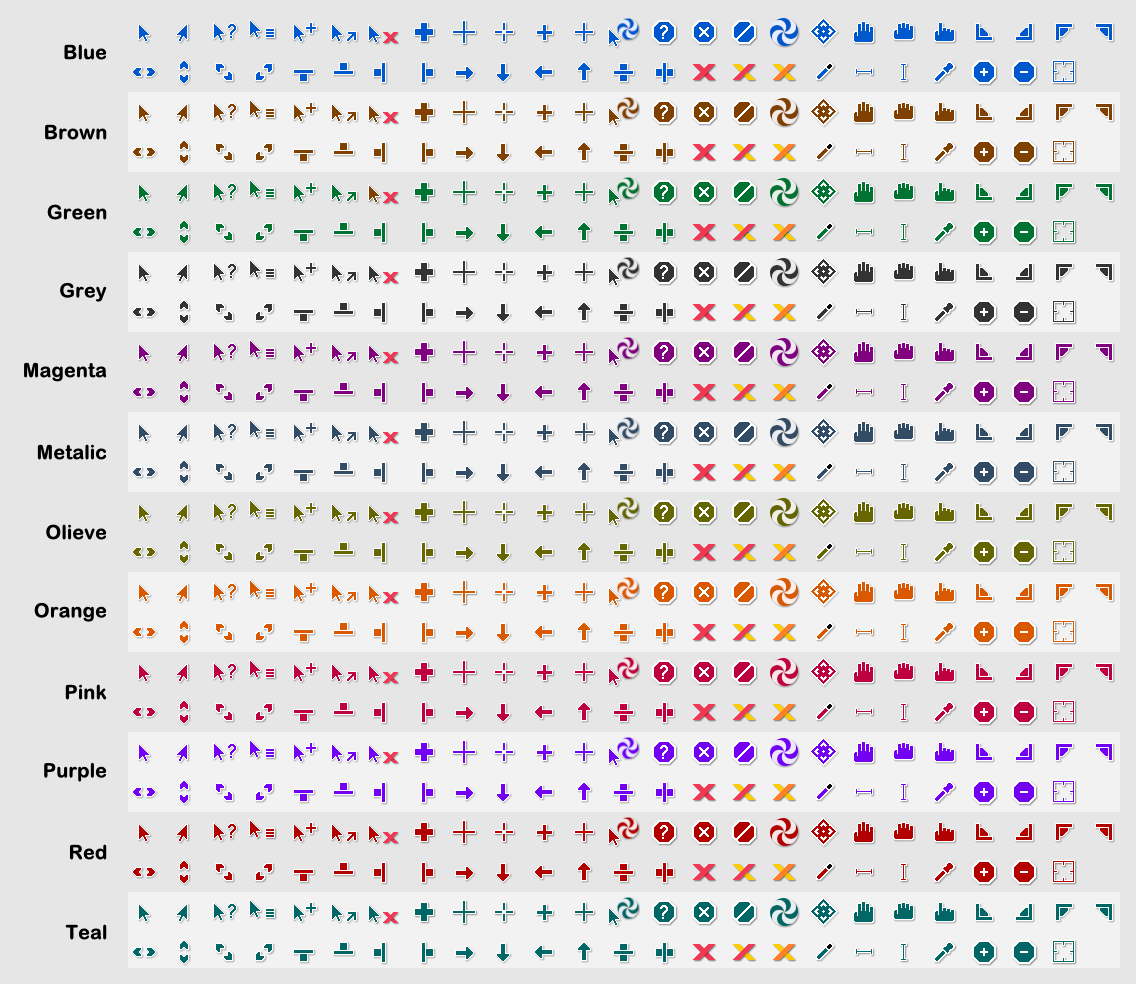
Task: Choose the grey pencil cursor
Action: pyautogui.click(x=824, y=312)
